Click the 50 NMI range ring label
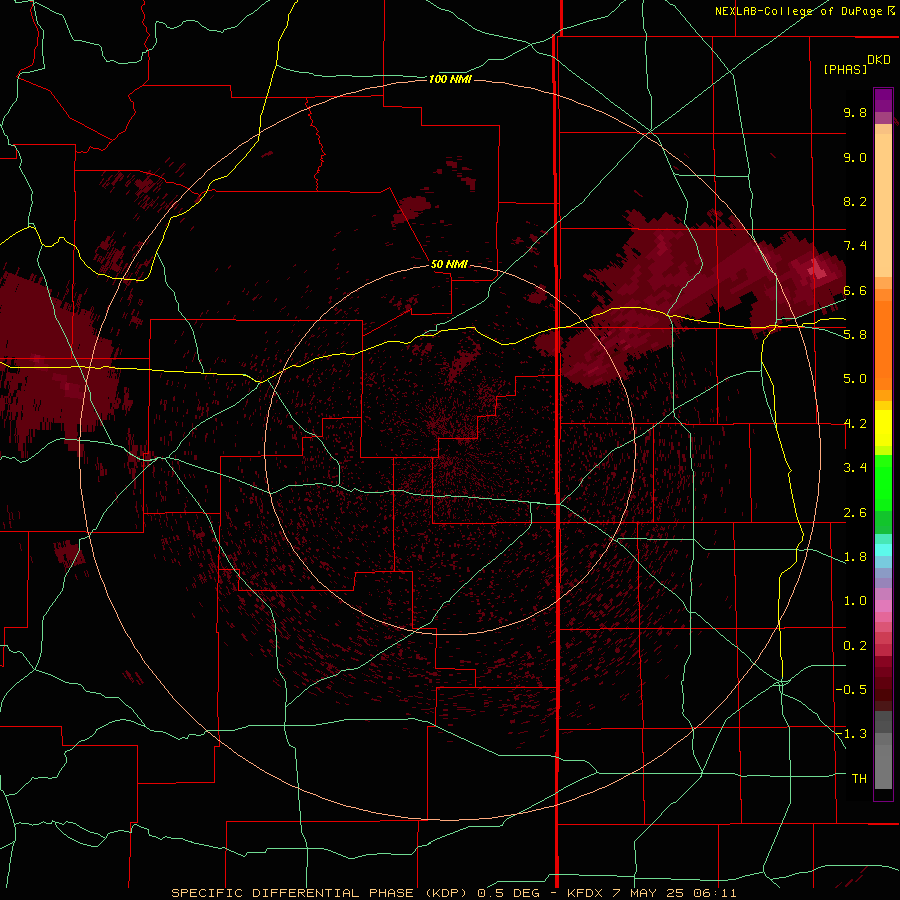Image resolution: width=900 pixels, height=900 pixels. 449,264
